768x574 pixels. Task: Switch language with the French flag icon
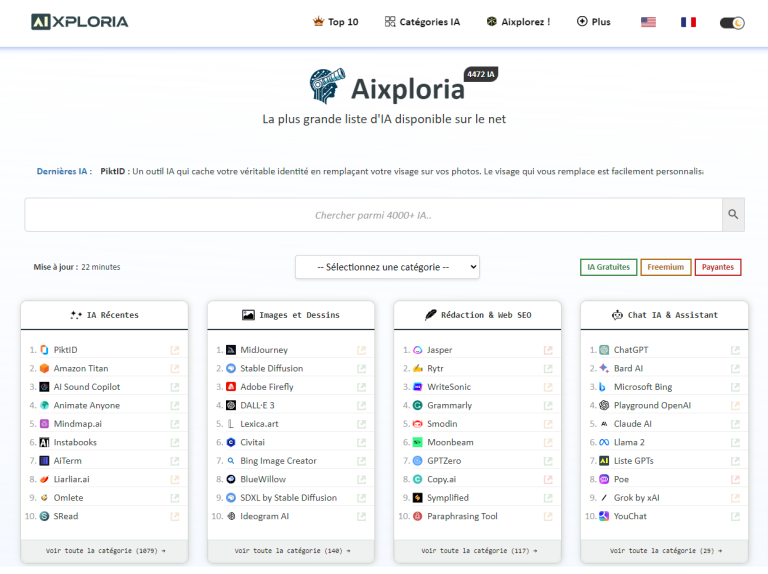688,22
